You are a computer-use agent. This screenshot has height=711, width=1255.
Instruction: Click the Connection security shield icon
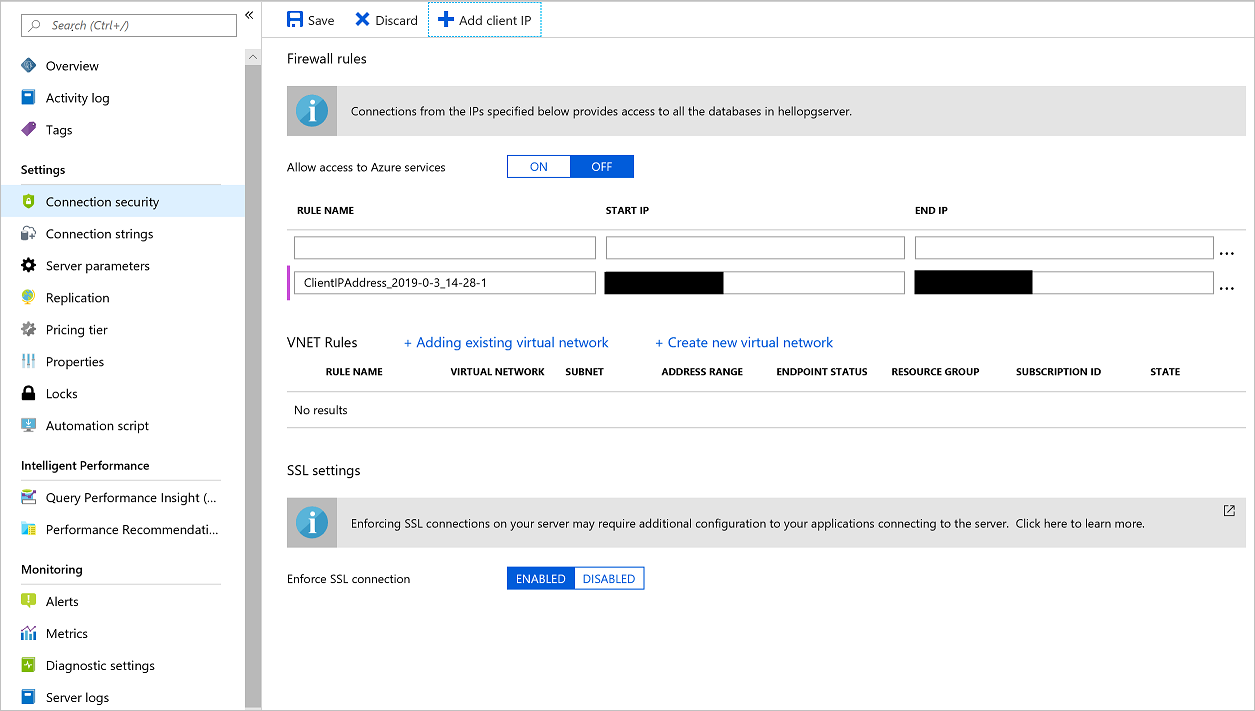(x=29, y=202)
